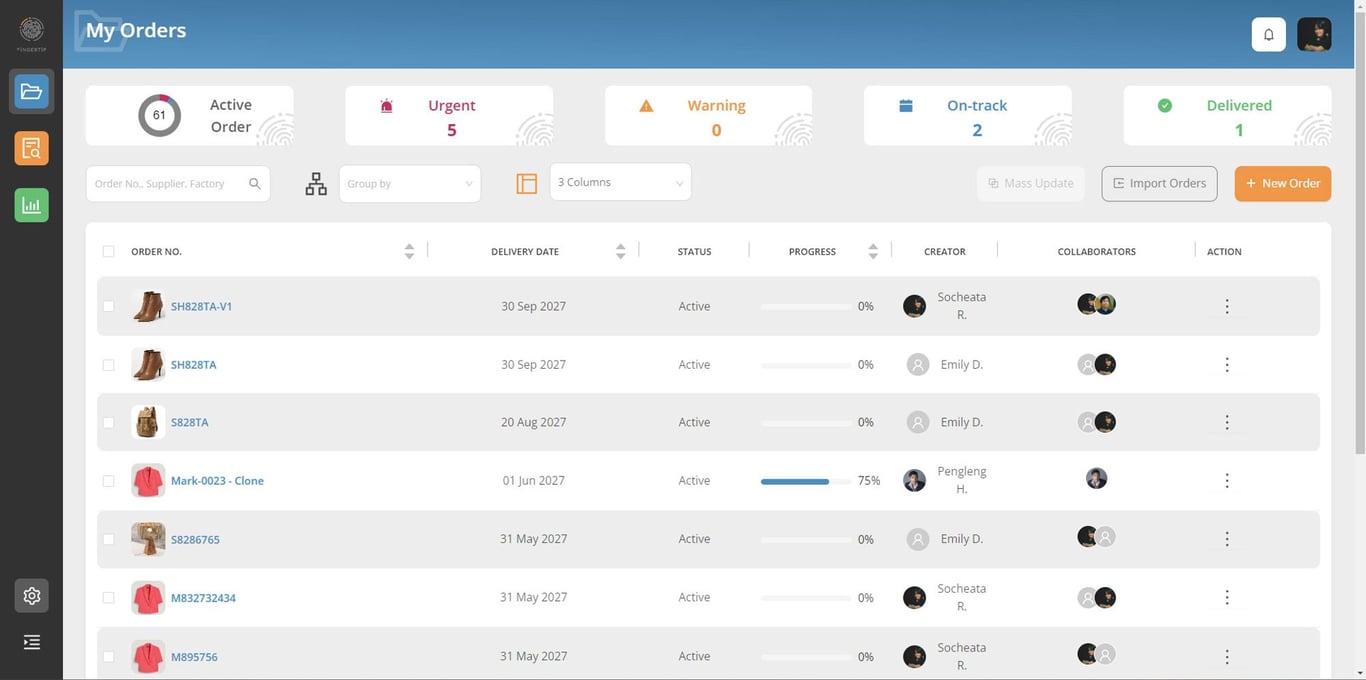Open settings gear in sidebar
Image resolution: width=1366 pixels, height=680 pixels.
[x=31, y=596]
